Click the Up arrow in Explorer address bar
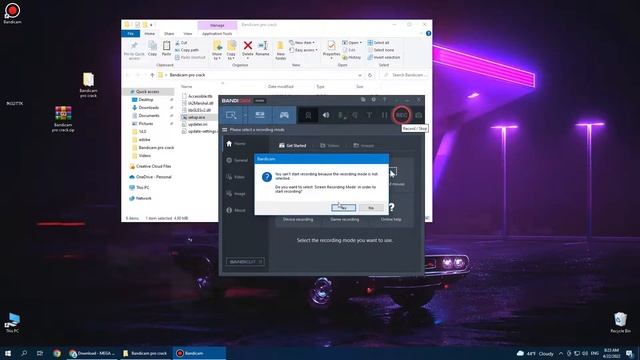Screen dimensions: 640x360 152,75
